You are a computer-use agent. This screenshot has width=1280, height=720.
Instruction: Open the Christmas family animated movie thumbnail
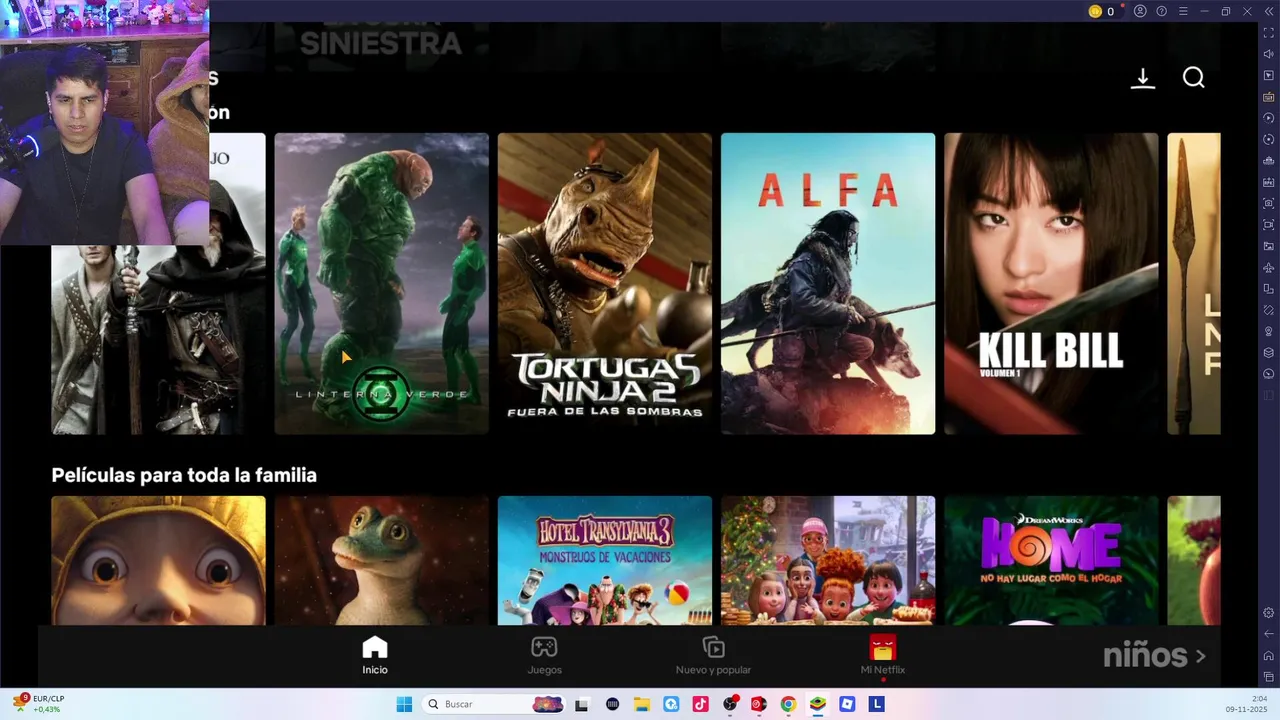click(828, 560)
